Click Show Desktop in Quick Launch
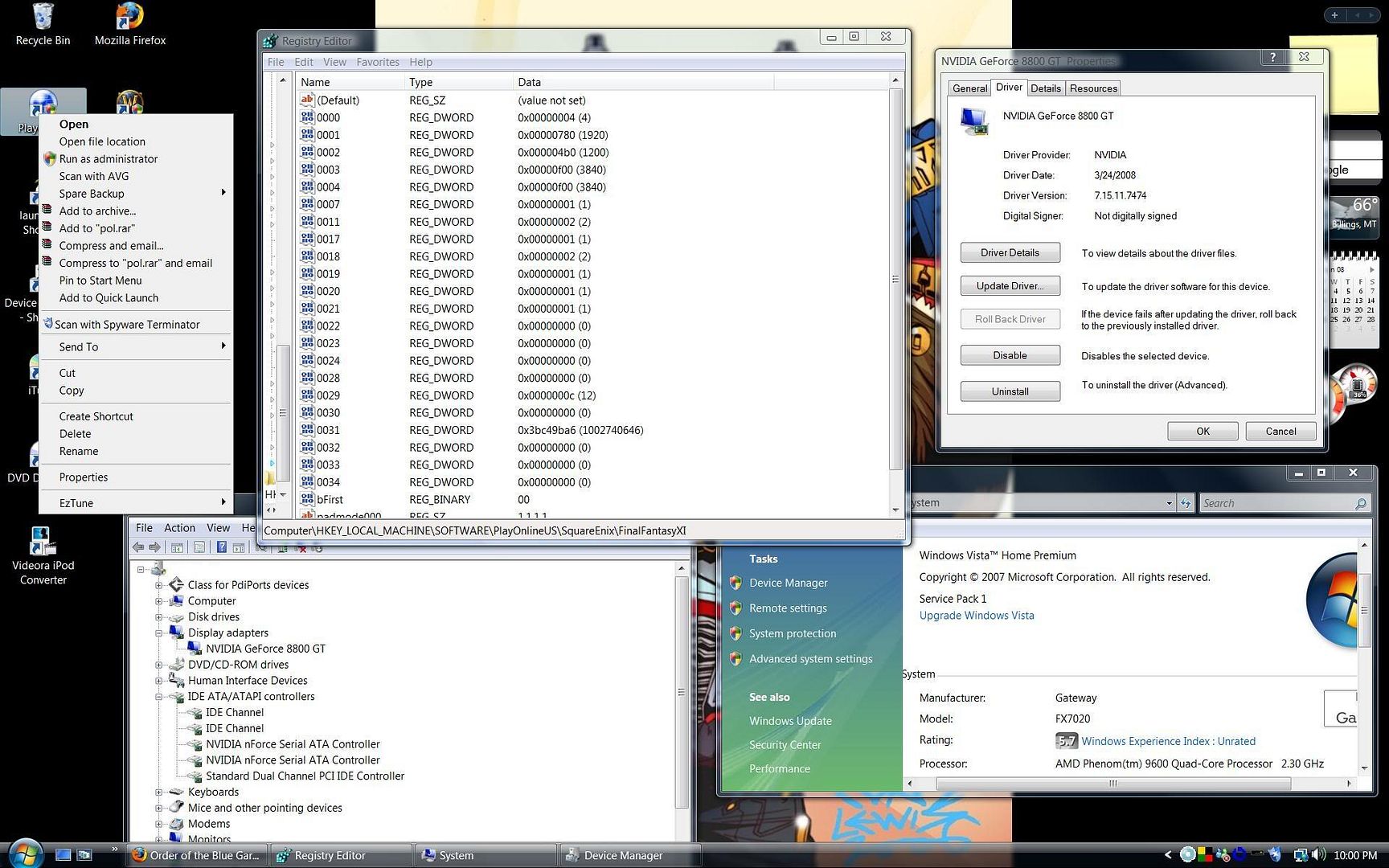Viewport: 1389px width, 868px height. pyautogui.click(x=64, y=855)
